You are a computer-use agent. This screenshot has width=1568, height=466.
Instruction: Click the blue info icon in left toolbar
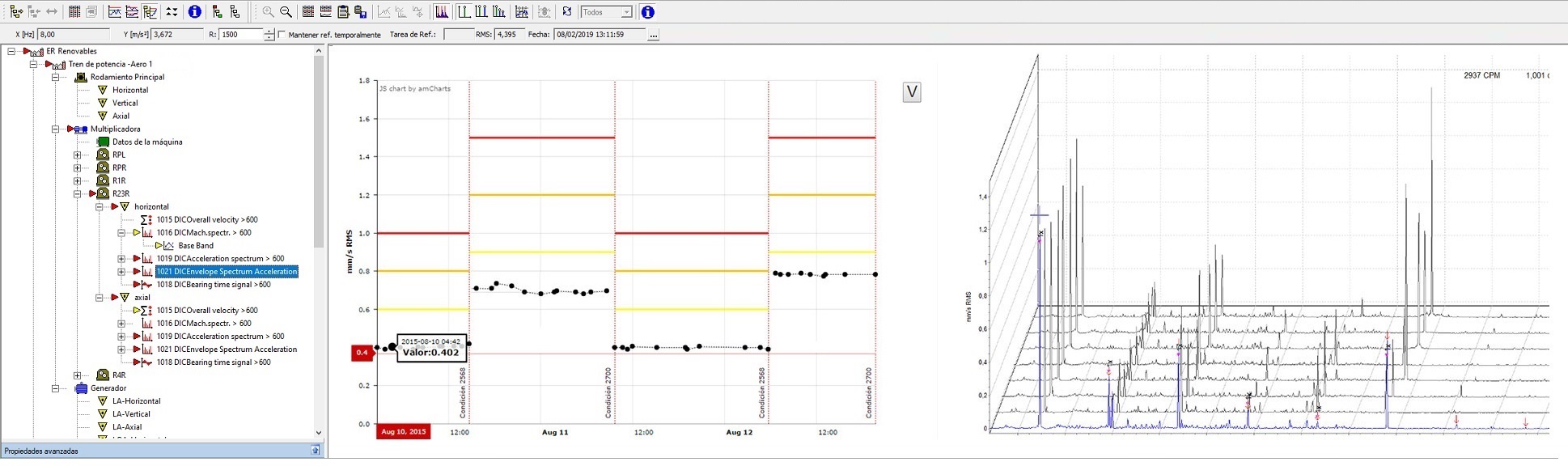coord(194,12)
